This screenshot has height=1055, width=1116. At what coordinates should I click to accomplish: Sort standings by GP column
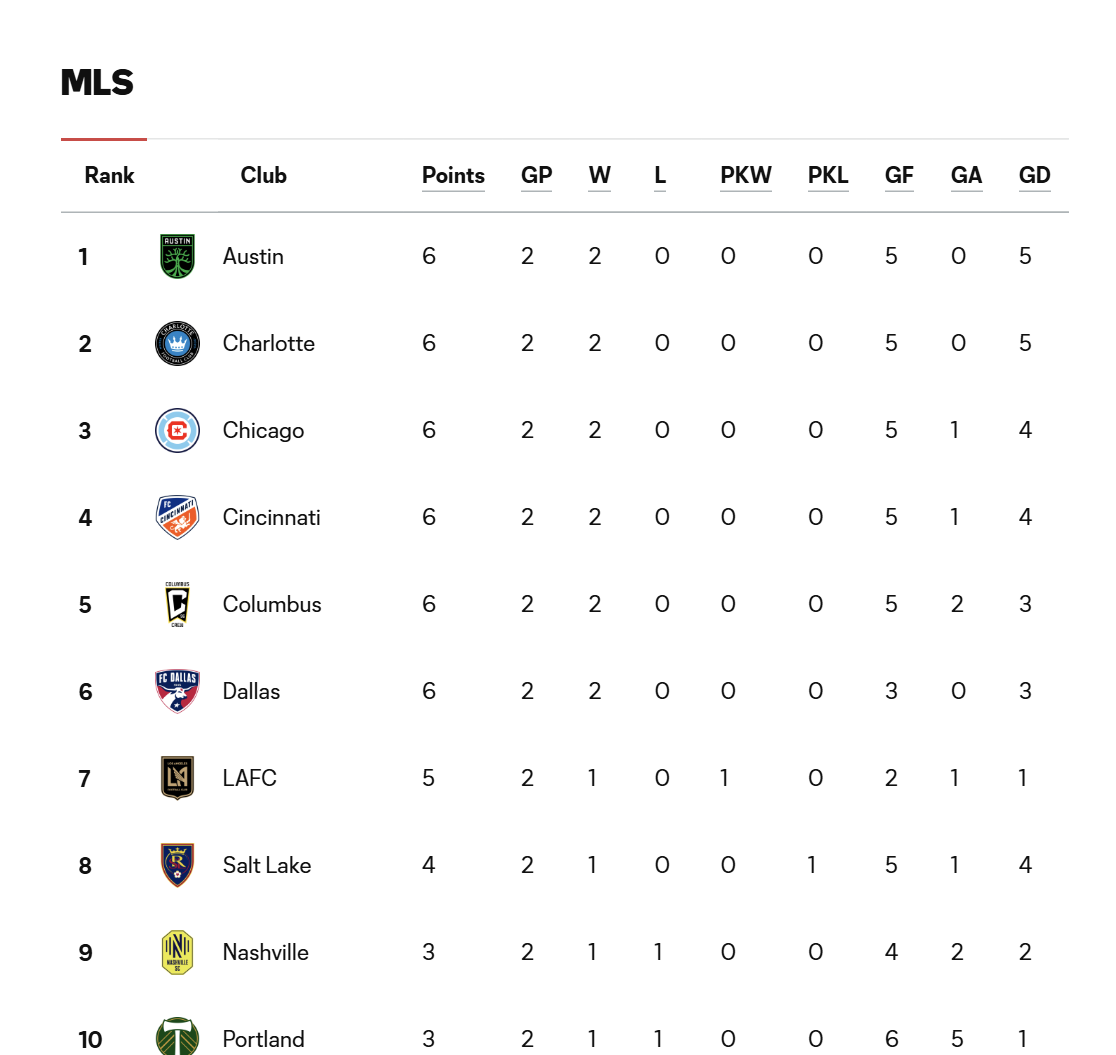[x=537, y=175]
